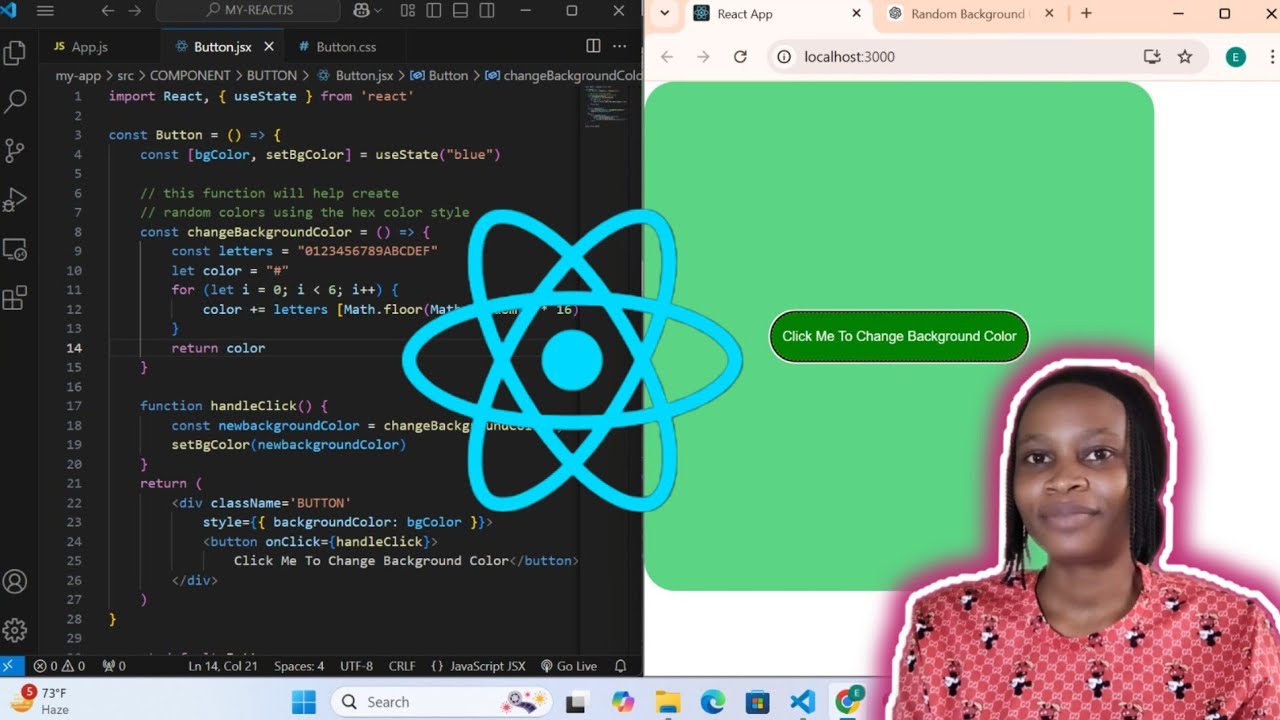Open the VS Code hamburger menu
This screenshot has width=1280, height=720.
pos(45,11)
